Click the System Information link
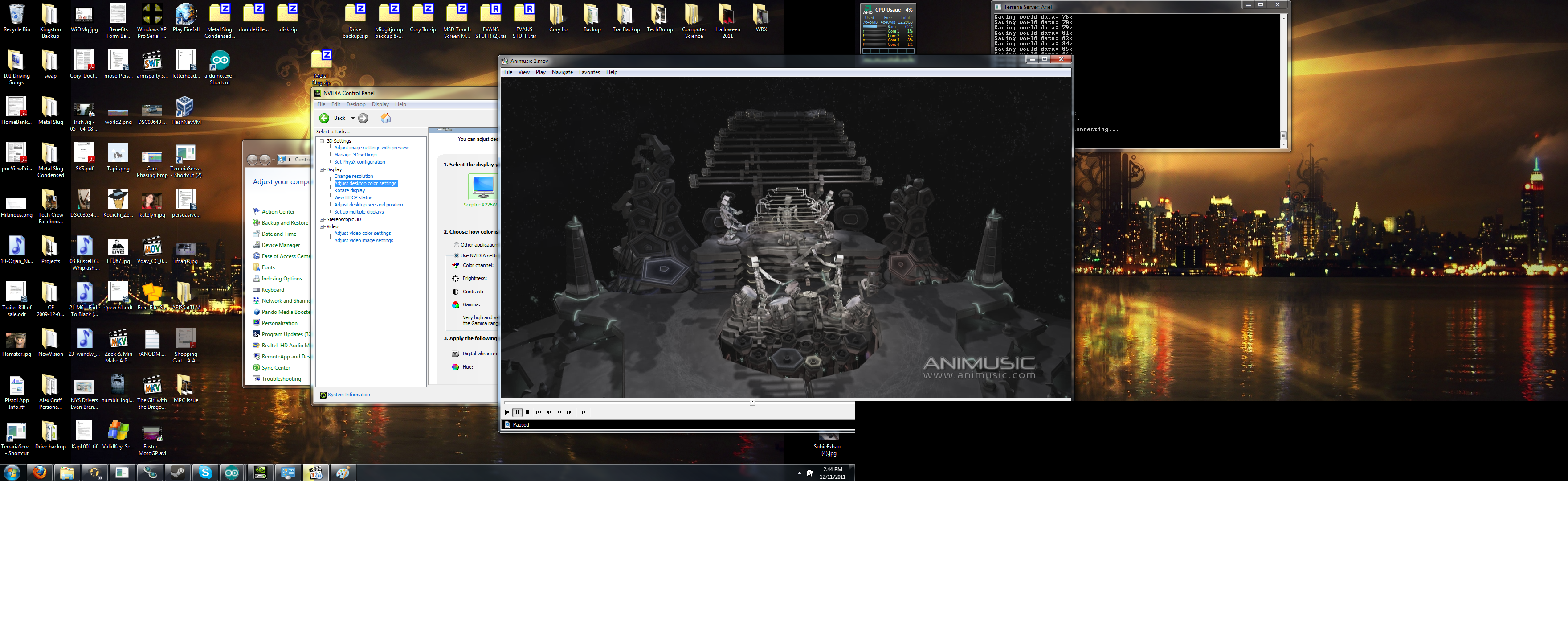 (x=349, y=395)
